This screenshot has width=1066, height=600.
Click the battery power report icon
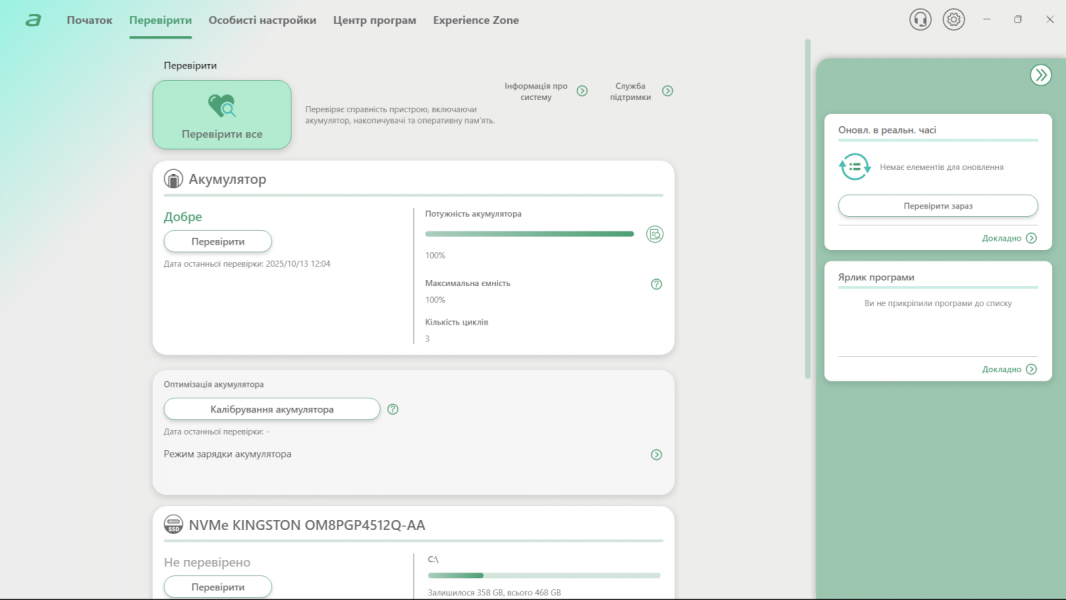[x=655, y=234]
